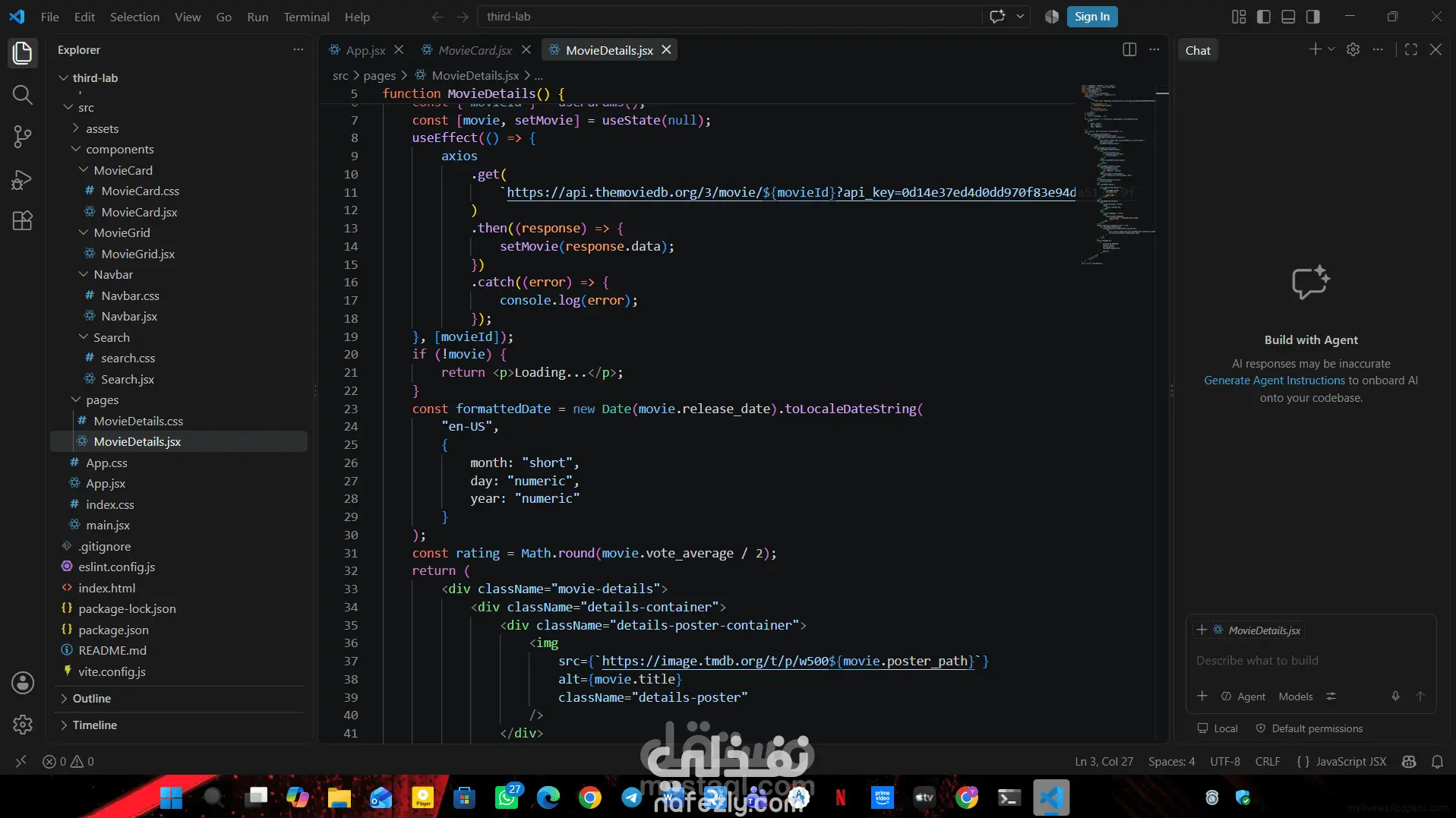Viewport: 1456px width, 818px height.
Task: Split the editor to the right
Action: (x=1129, y=50)
